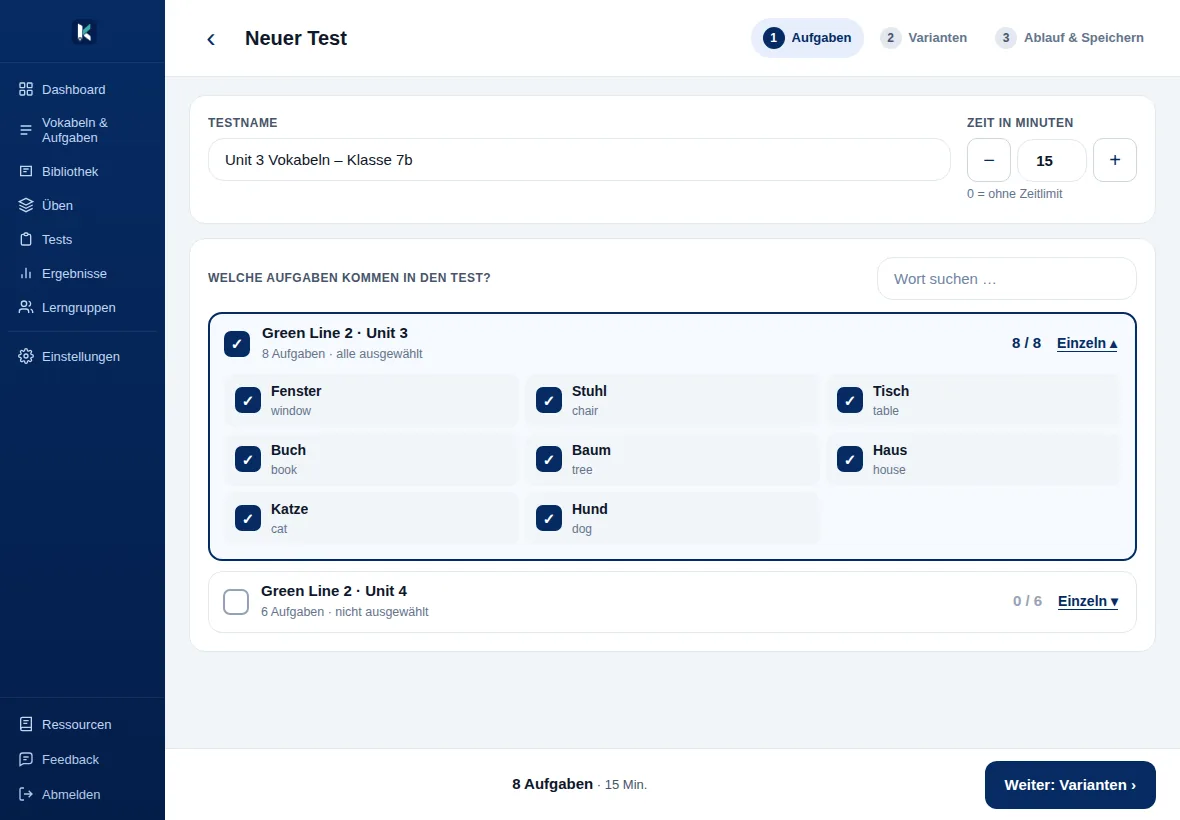Increase minutes with the plus button

coord(1115,159)
